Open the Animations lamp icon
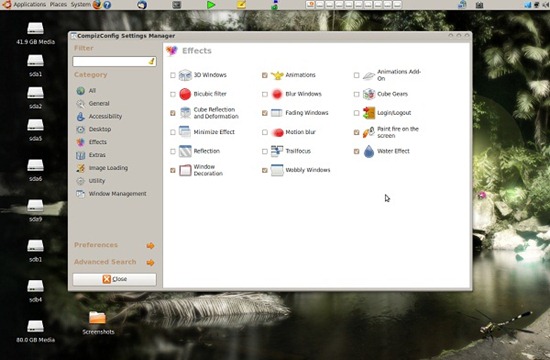The width and height of the screenshot is (550, 360). tap(277, 75)
